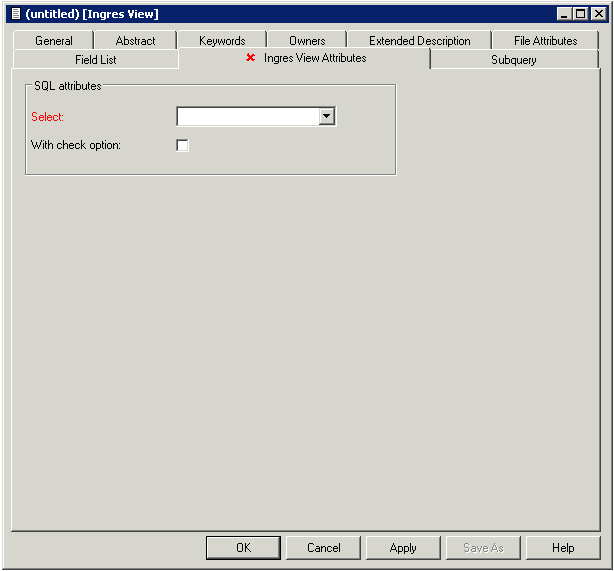This screenshot has width=614, height=571.
Task: Switch to the General tab
Action: coord(54,41)
